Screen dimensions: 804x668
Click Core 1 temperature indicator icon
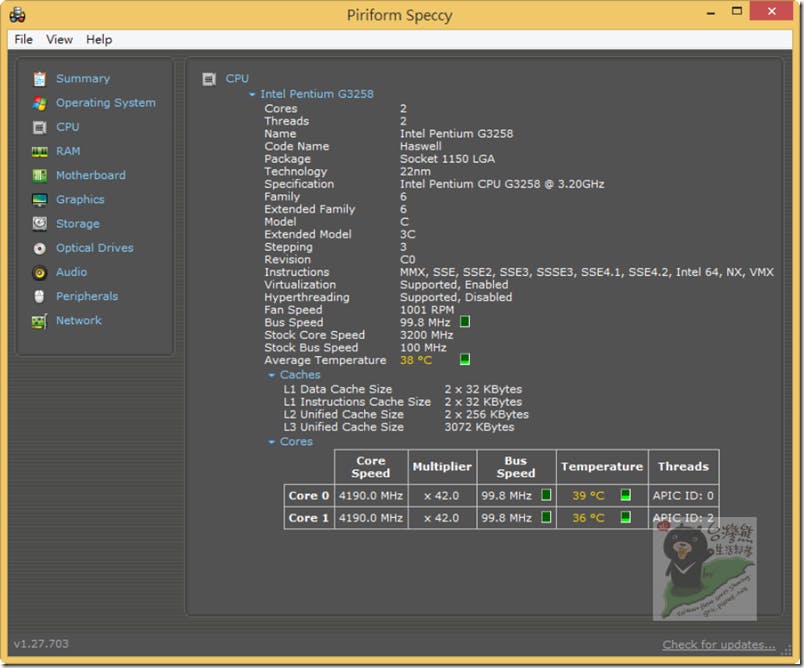626,517
